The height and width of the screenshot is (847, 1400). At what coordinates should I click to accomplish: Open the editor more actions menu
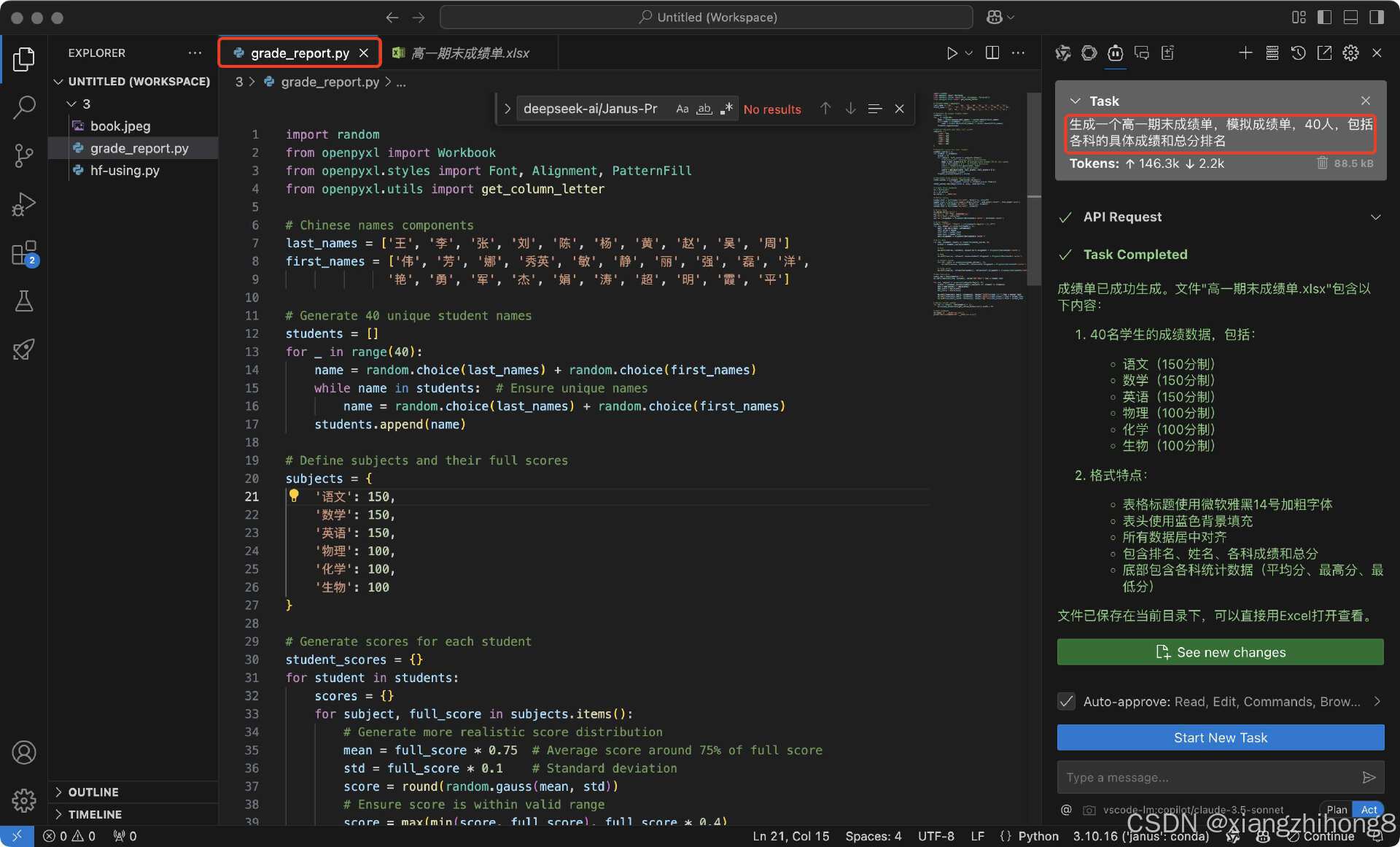pyautogui.click(x=1019, y=53)
